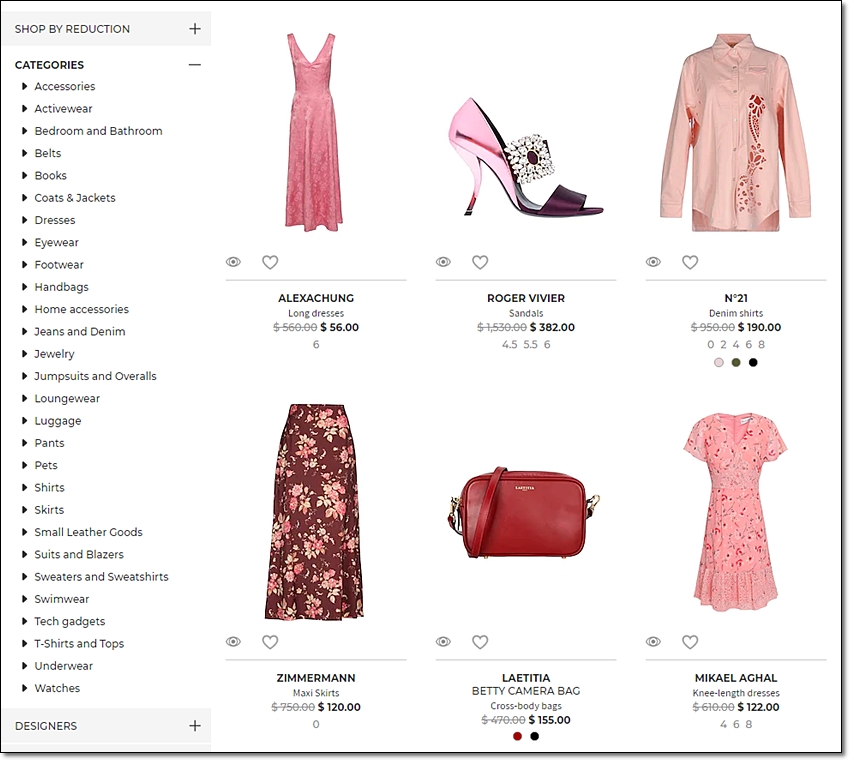Open the Underwear category
This screenshot has width=850, height=761.
[63, 666]
